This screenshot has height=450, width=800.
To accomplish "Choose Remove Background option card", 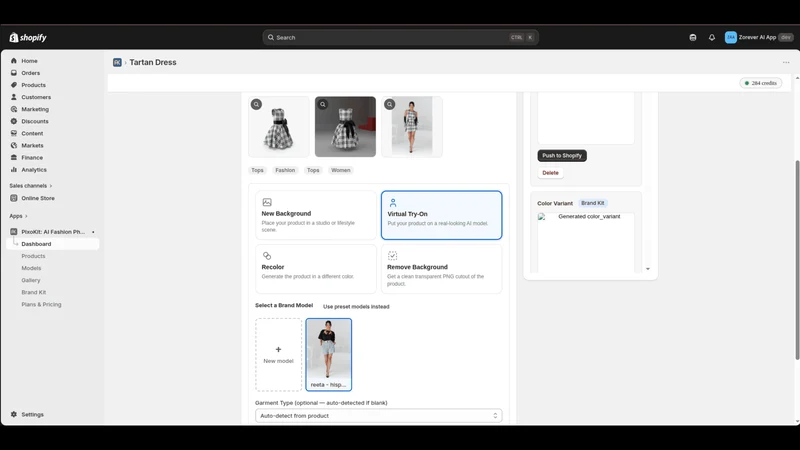I will coord(441,269).
